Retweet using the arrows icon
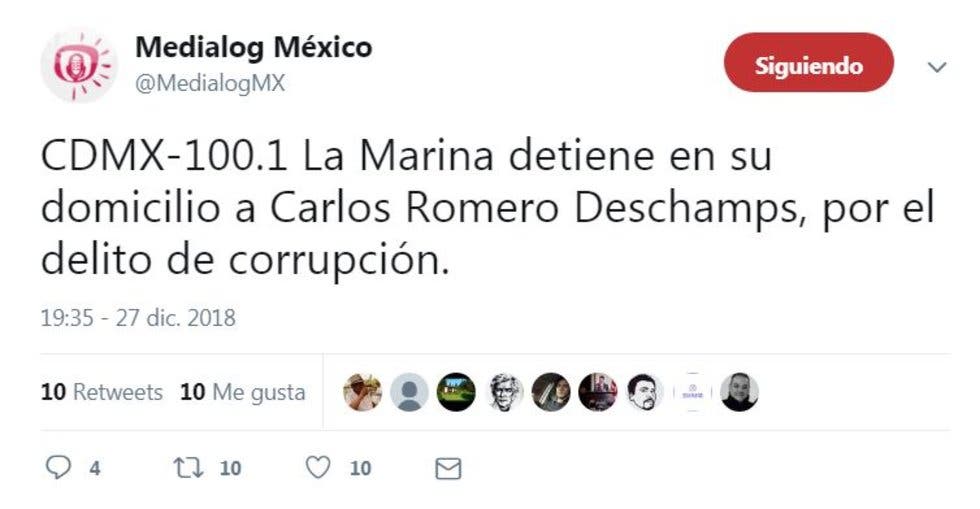 point(188,468)
